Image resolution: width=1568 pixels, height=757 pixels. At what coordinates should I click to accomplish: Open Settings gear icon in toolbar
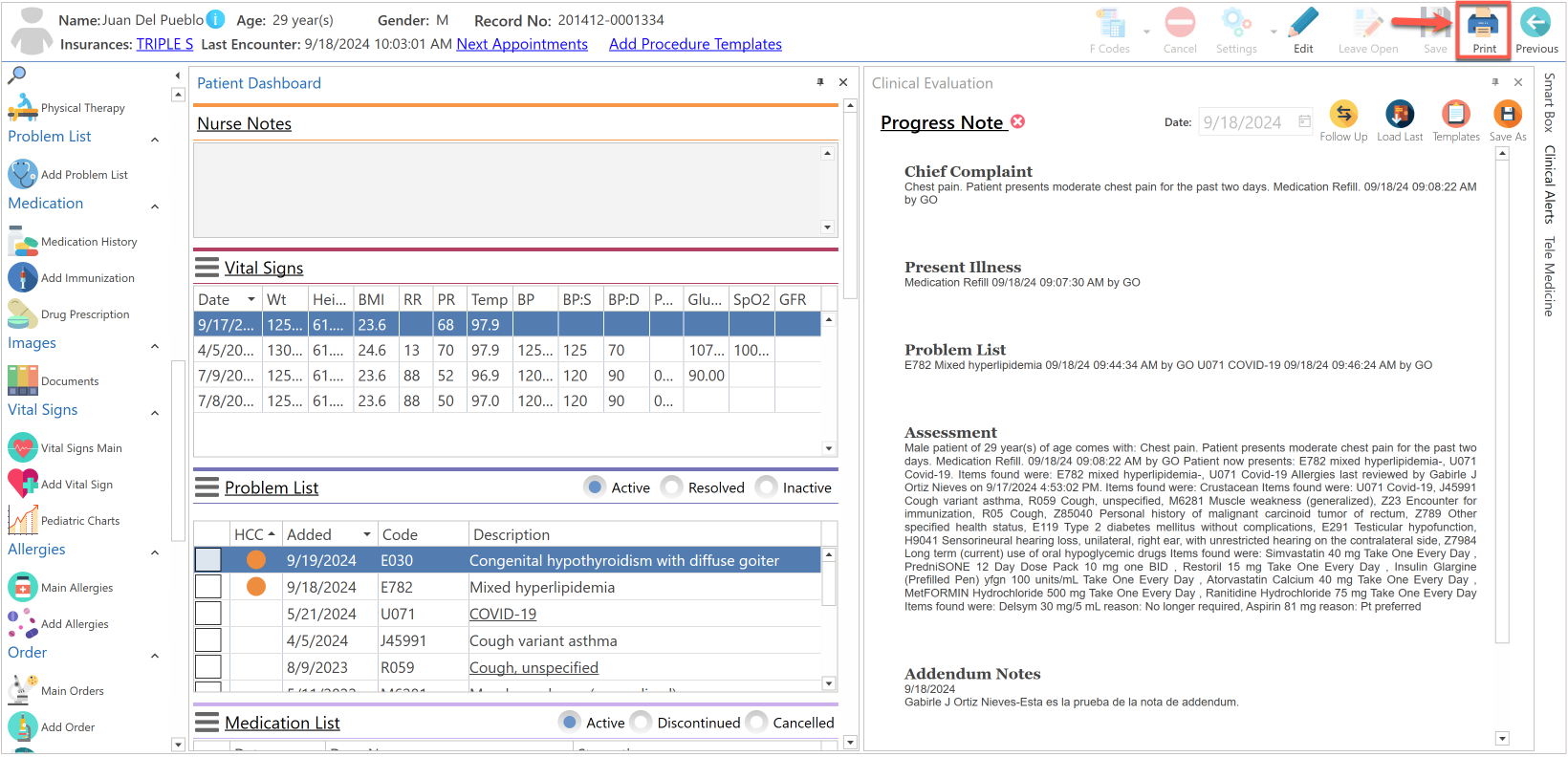point(1235,23)
